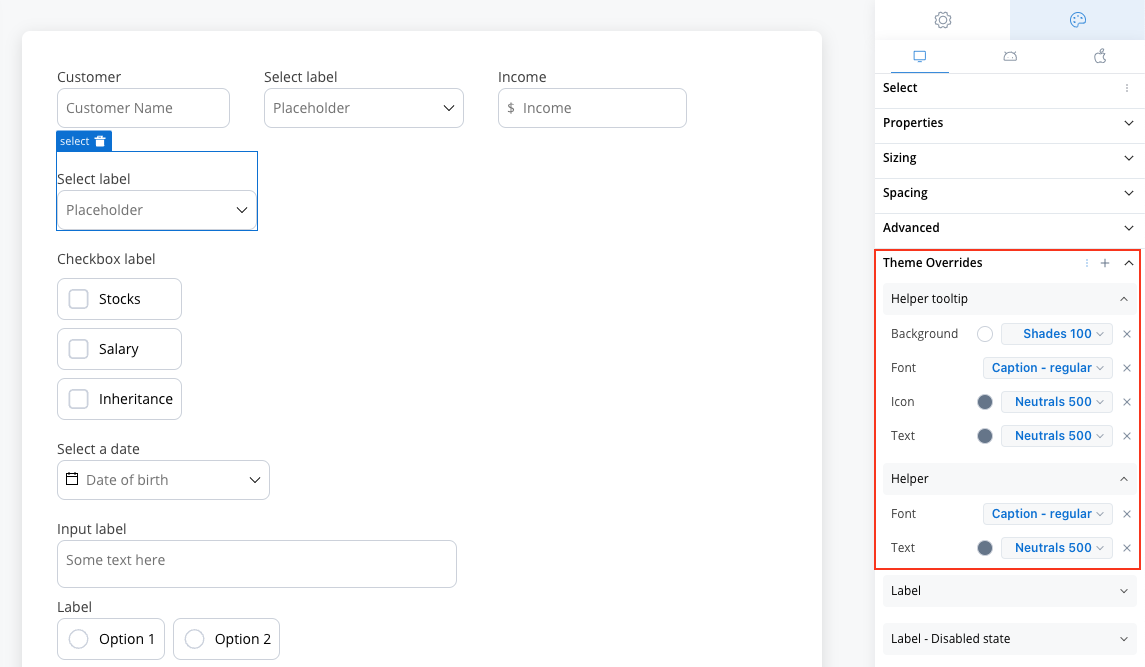
Task: Open the top-row Select label dropdown
Action: tap(364, 108)
